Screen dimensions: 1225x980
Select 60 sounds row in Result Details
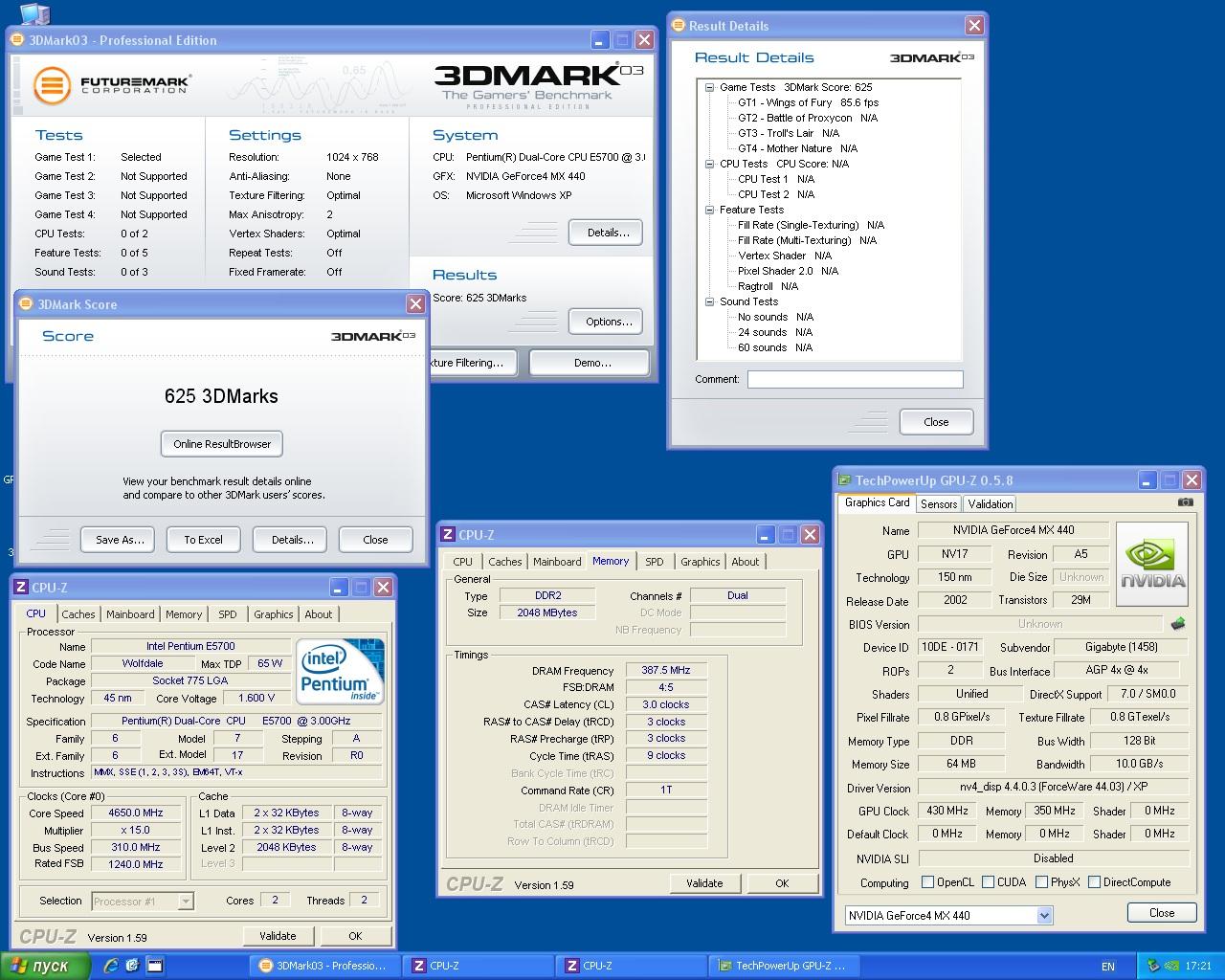775,347
